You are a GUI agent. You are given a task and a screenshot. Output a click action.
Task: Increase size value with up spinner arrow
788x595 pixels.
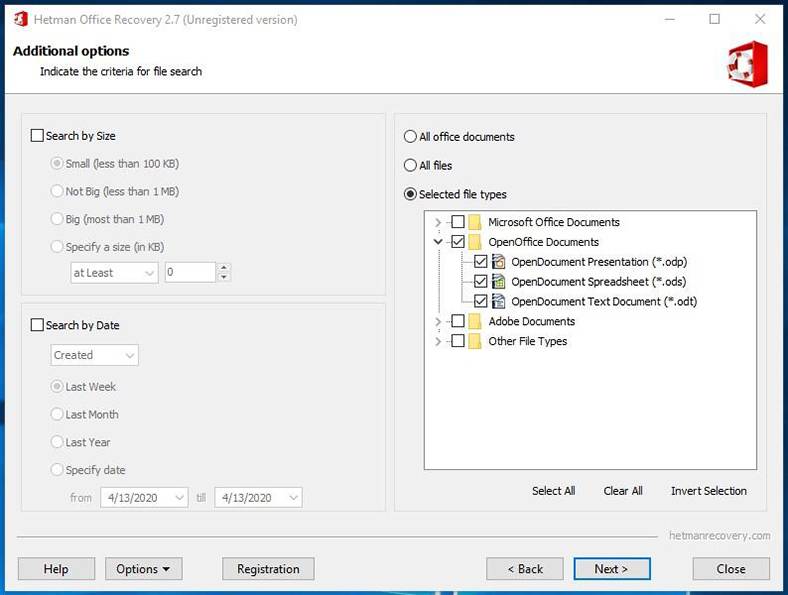point(224,268)
